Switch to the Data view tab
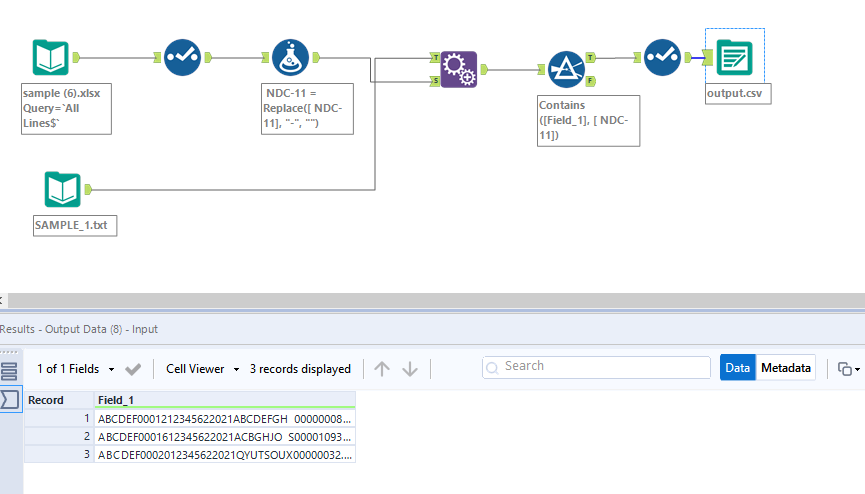This screenshot has height=494, width=865. (738, 368)
